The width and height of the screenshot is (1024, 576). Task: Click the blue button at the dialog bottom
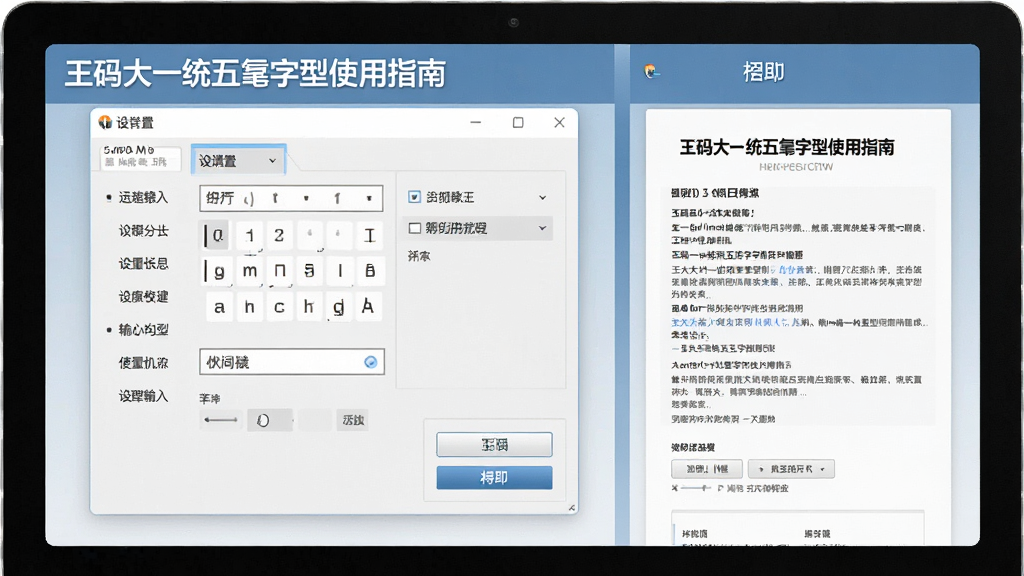click(x=494, y=477)
